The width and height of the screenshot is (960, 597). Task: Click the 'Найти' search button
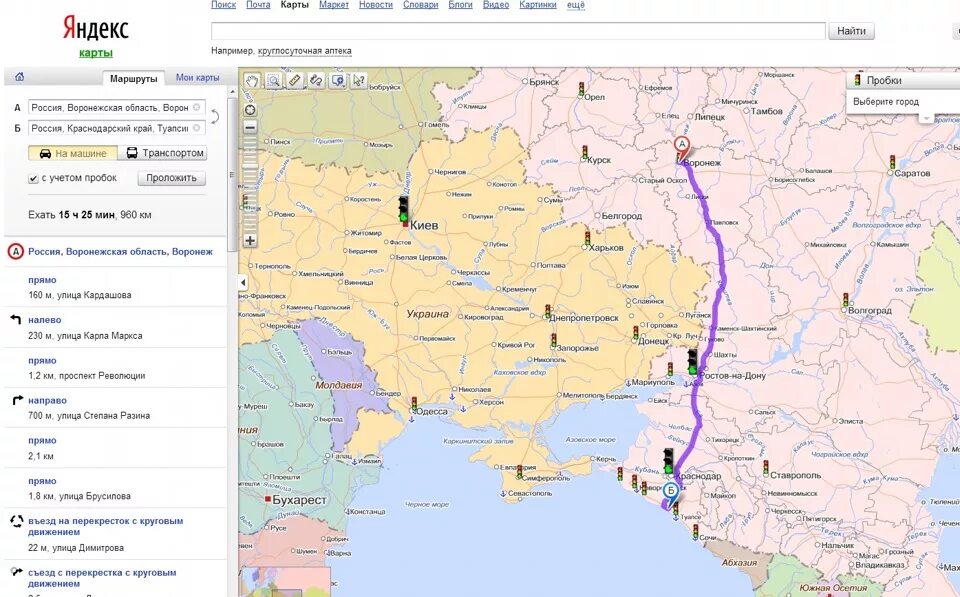[851, 31]
